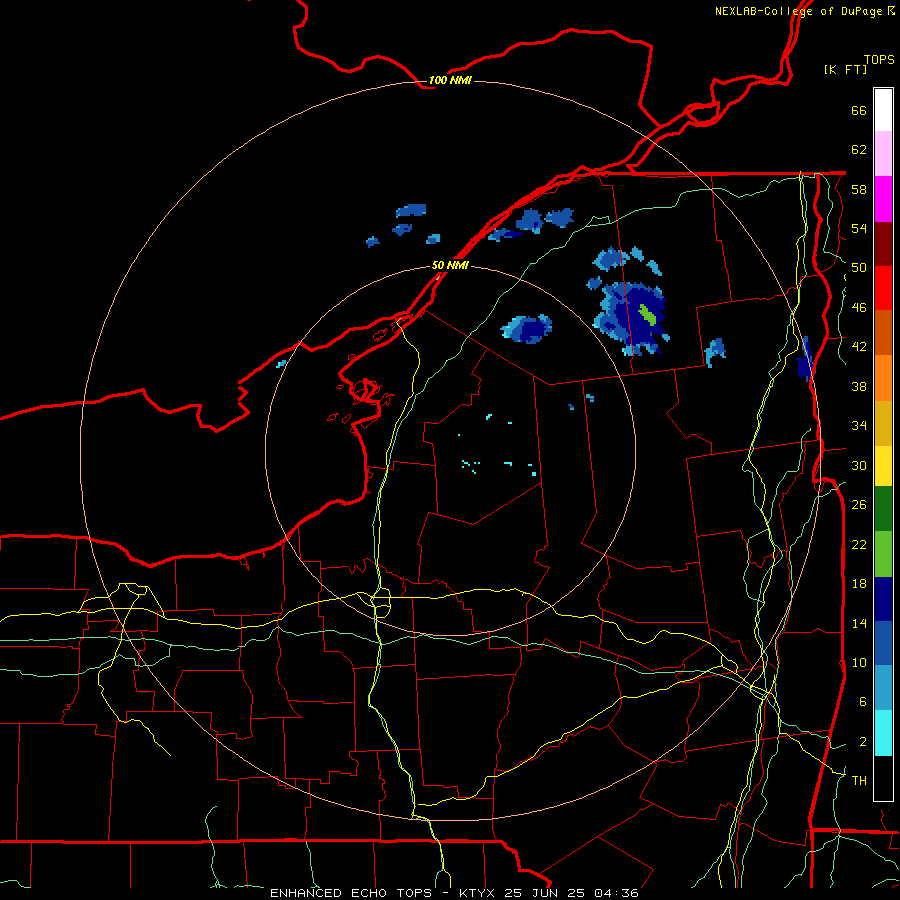Image resolution: width=900 pixels, height=900 pixels.
Task: Click the legend value '46'
Action: tap(859, 308)
